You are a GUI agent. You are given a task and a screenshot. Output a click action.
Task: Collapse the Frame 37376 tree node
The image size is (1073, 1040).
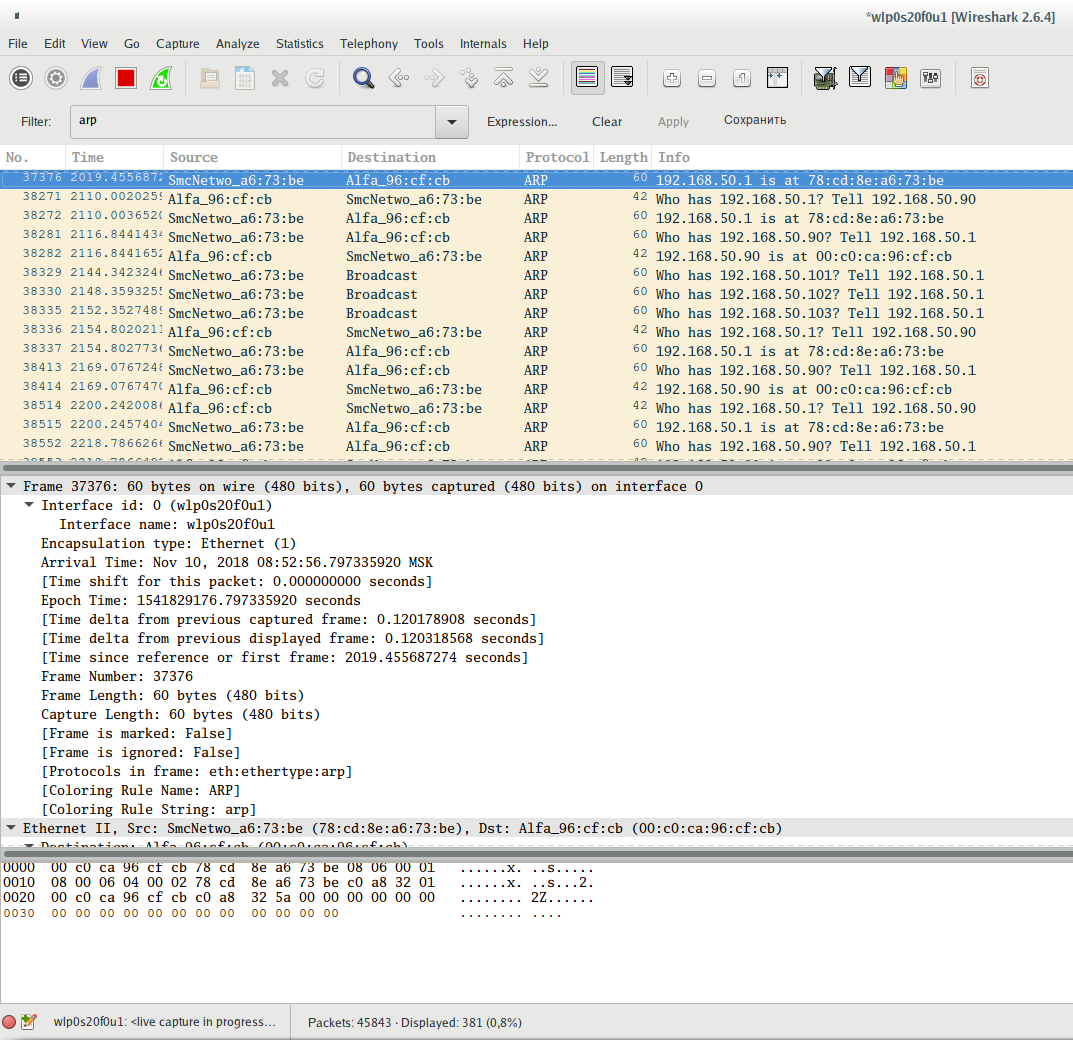click(x=11, y=486)
